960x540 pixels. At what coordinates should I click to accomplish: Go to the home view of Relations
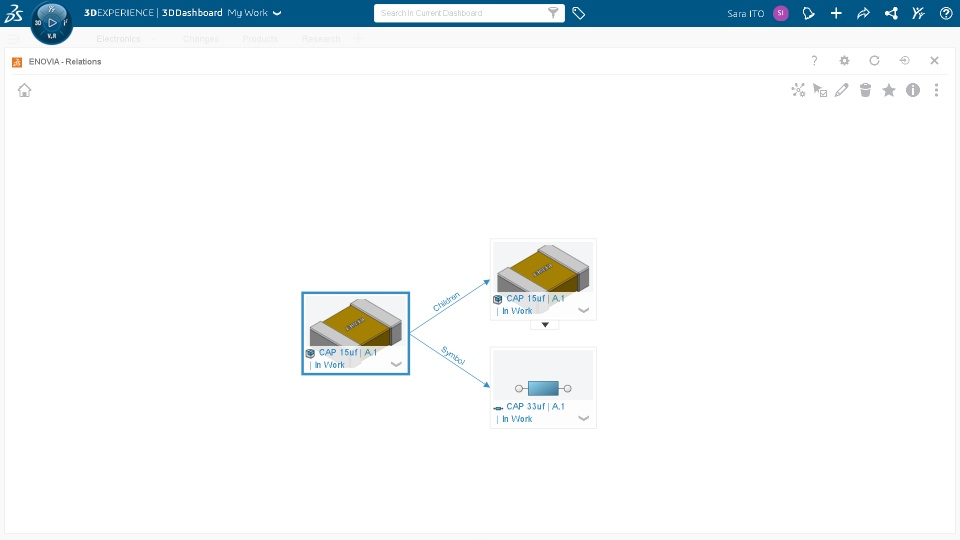point(24,90)
